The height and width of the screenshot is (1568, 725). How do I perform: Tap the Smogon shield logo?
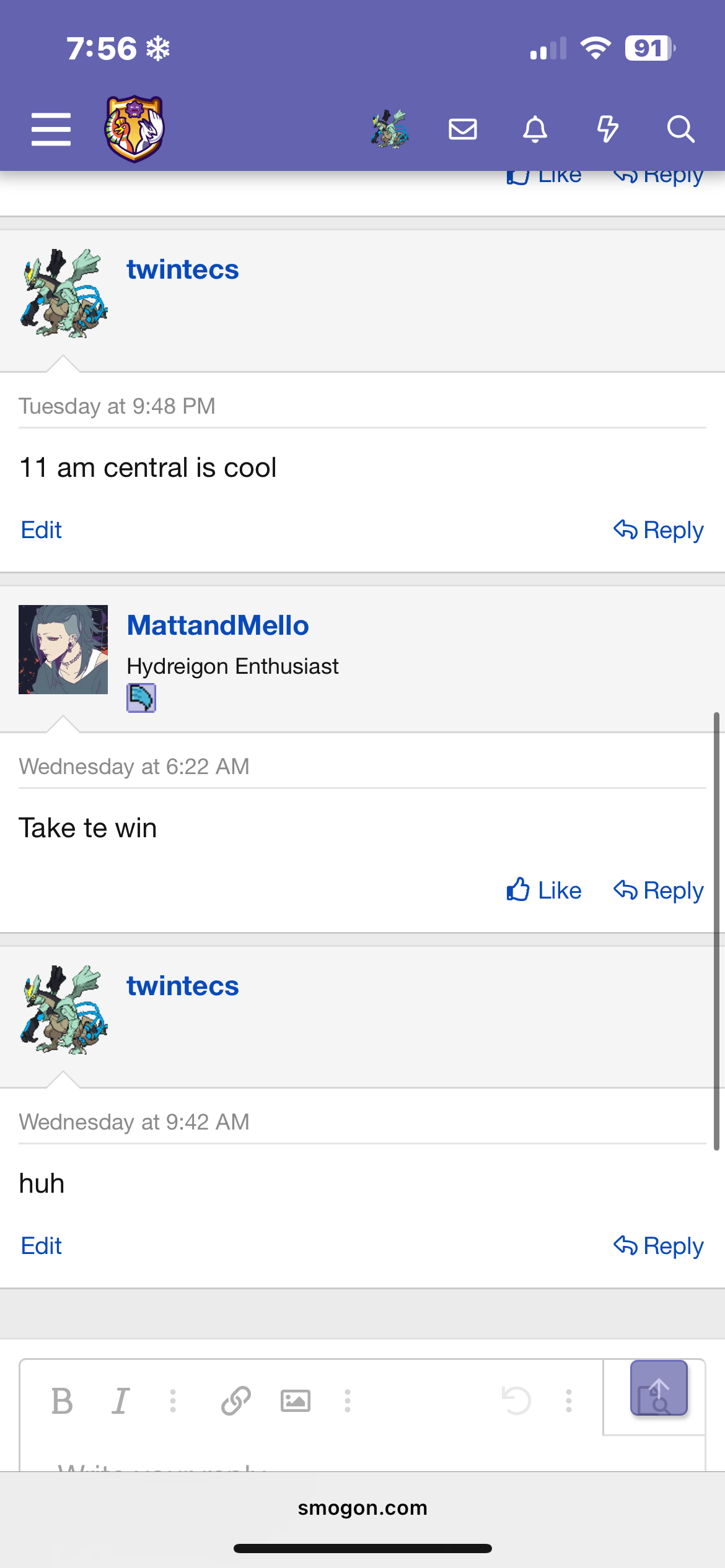134,129
